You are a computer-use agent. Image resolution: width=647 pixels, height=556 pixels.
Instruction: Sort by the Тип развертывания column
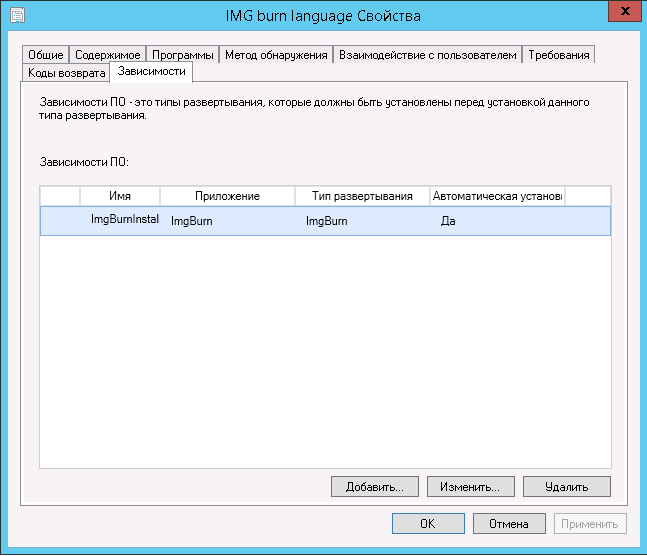click(x=362, y=196)
